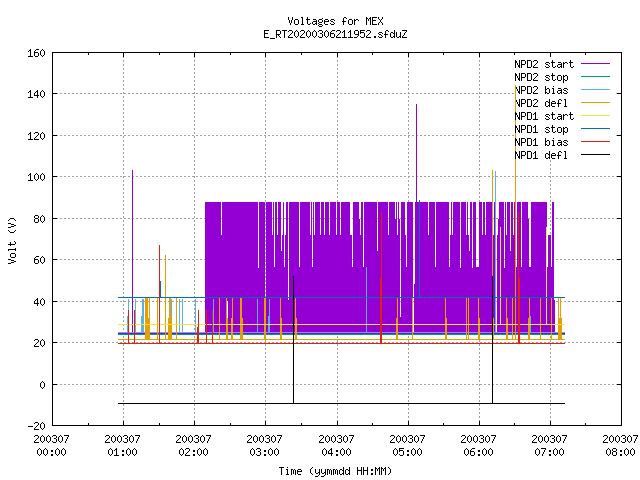Click the 'NPD1 defl' legend label
640x480 pixels.
(541, 156)
